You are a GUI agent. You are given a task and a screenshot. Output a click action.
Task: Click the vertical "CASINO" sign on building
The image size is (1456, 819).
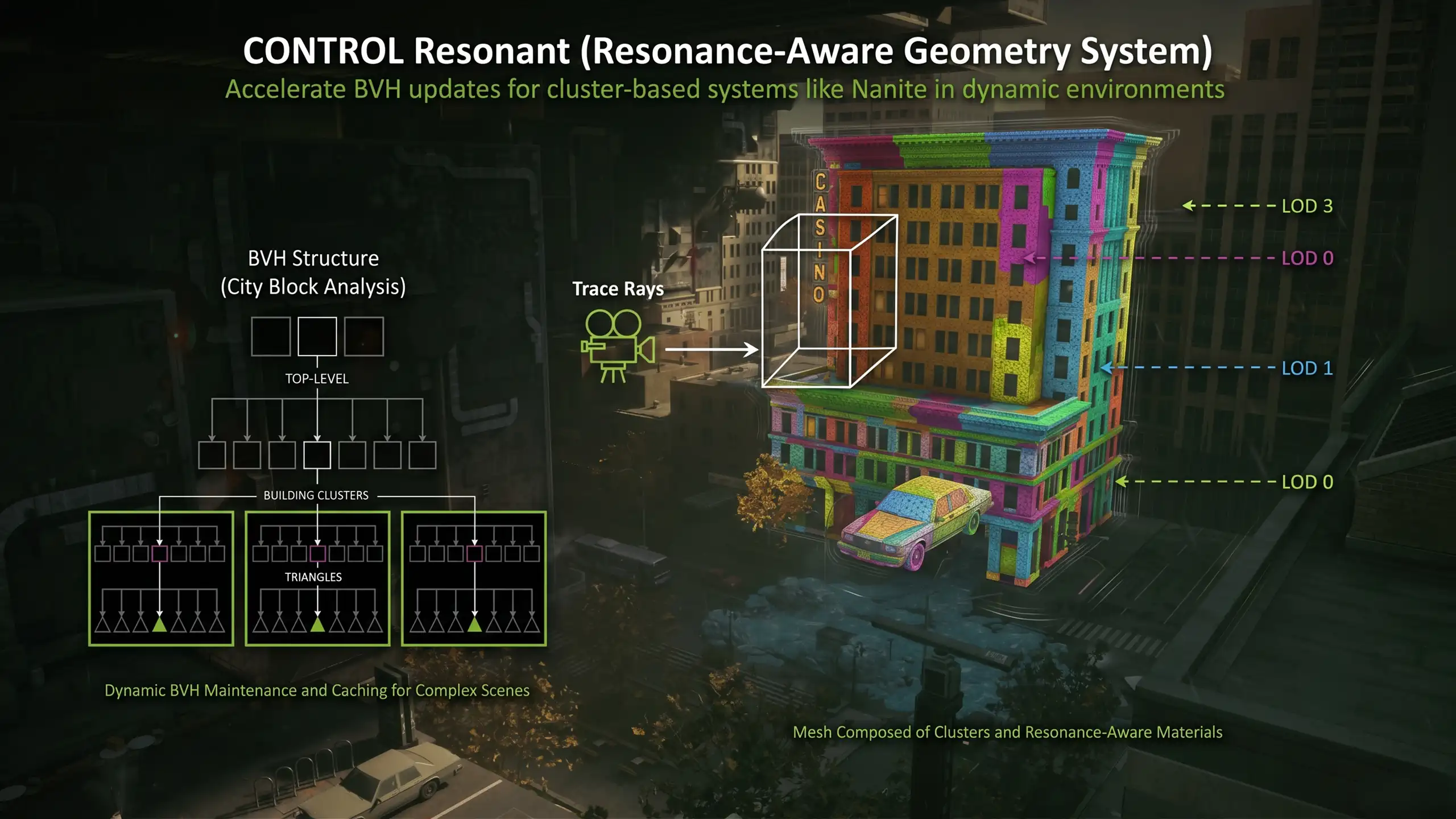(x=820, y=237)
